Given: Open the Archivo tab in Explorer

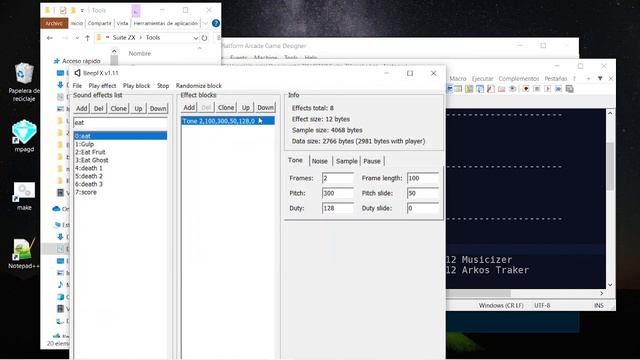Looking at the screenshot, I should pos(54,23).
